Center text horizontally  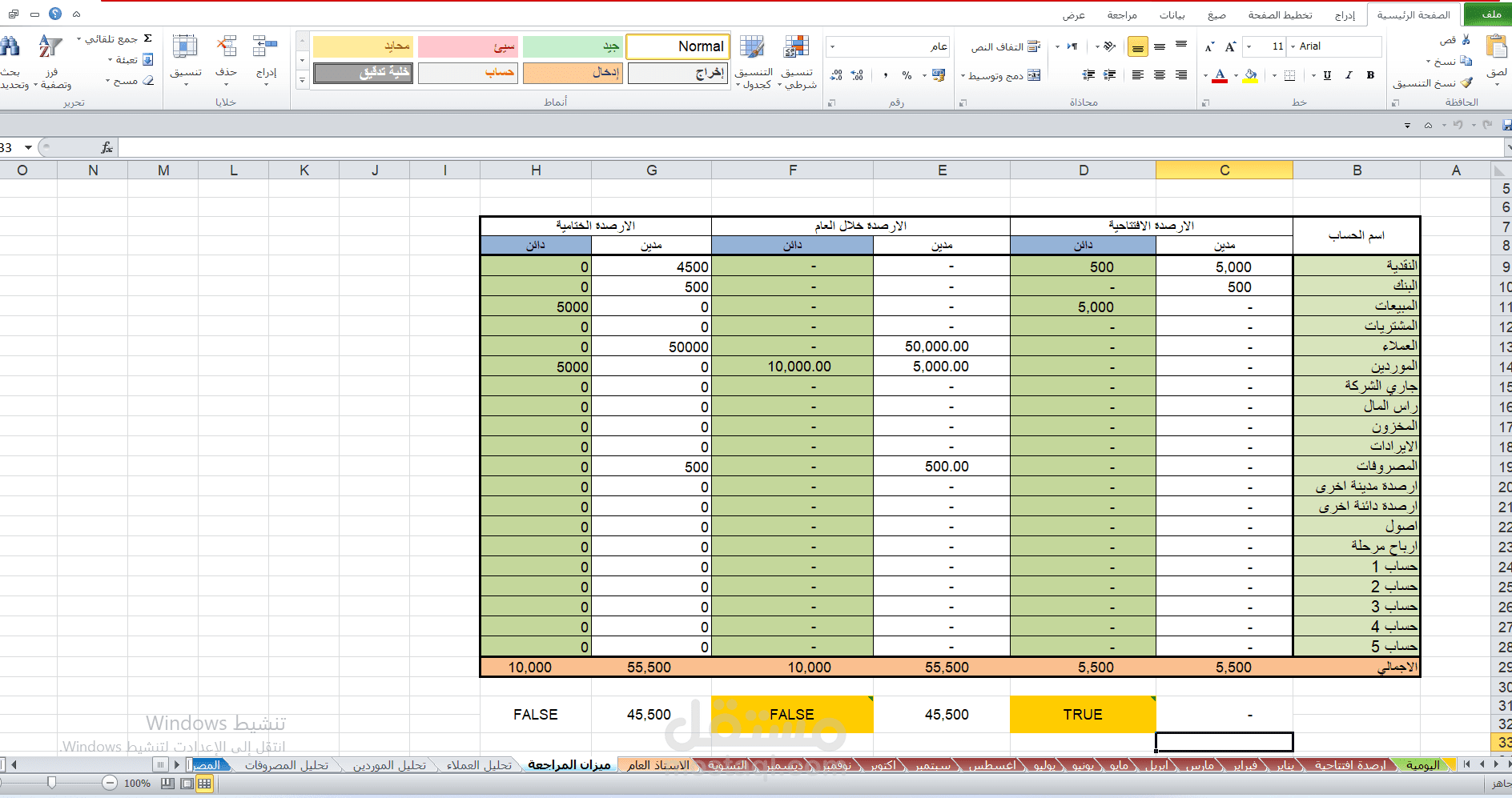(x=1160, y=75)
